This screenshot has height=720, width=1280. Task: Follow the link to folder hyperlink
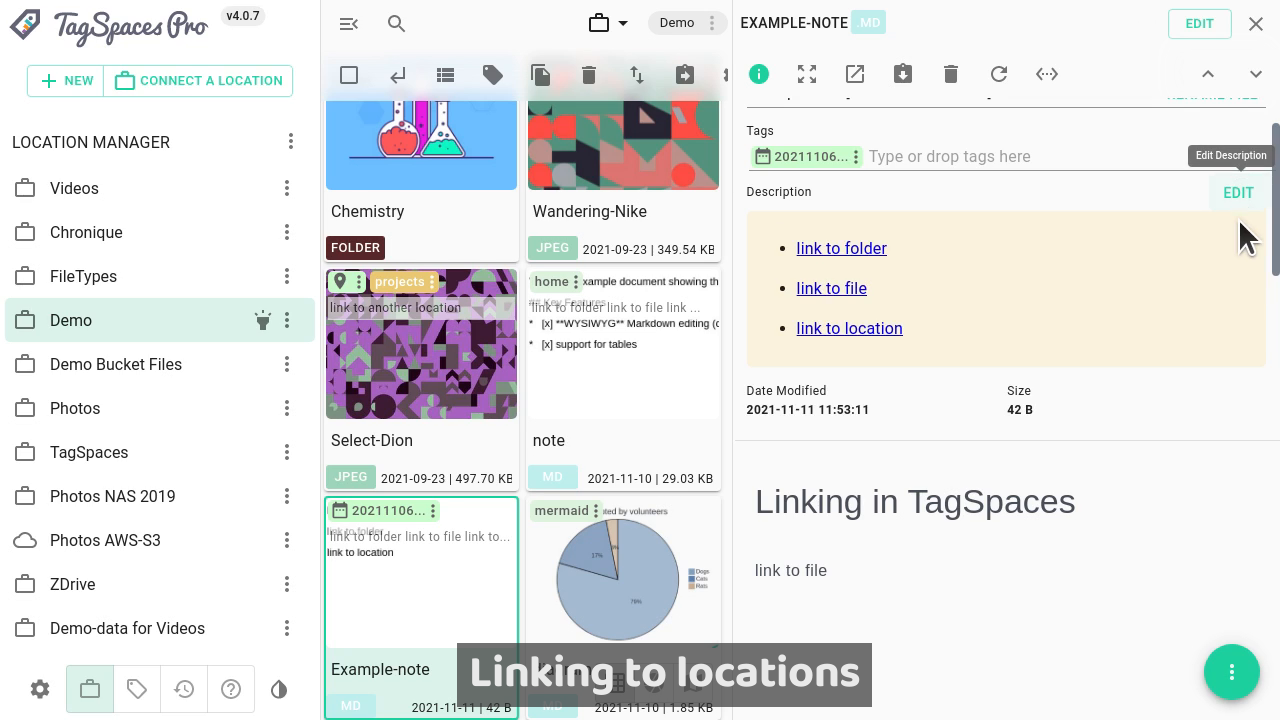pyautogui.click(x=841, y=248)
